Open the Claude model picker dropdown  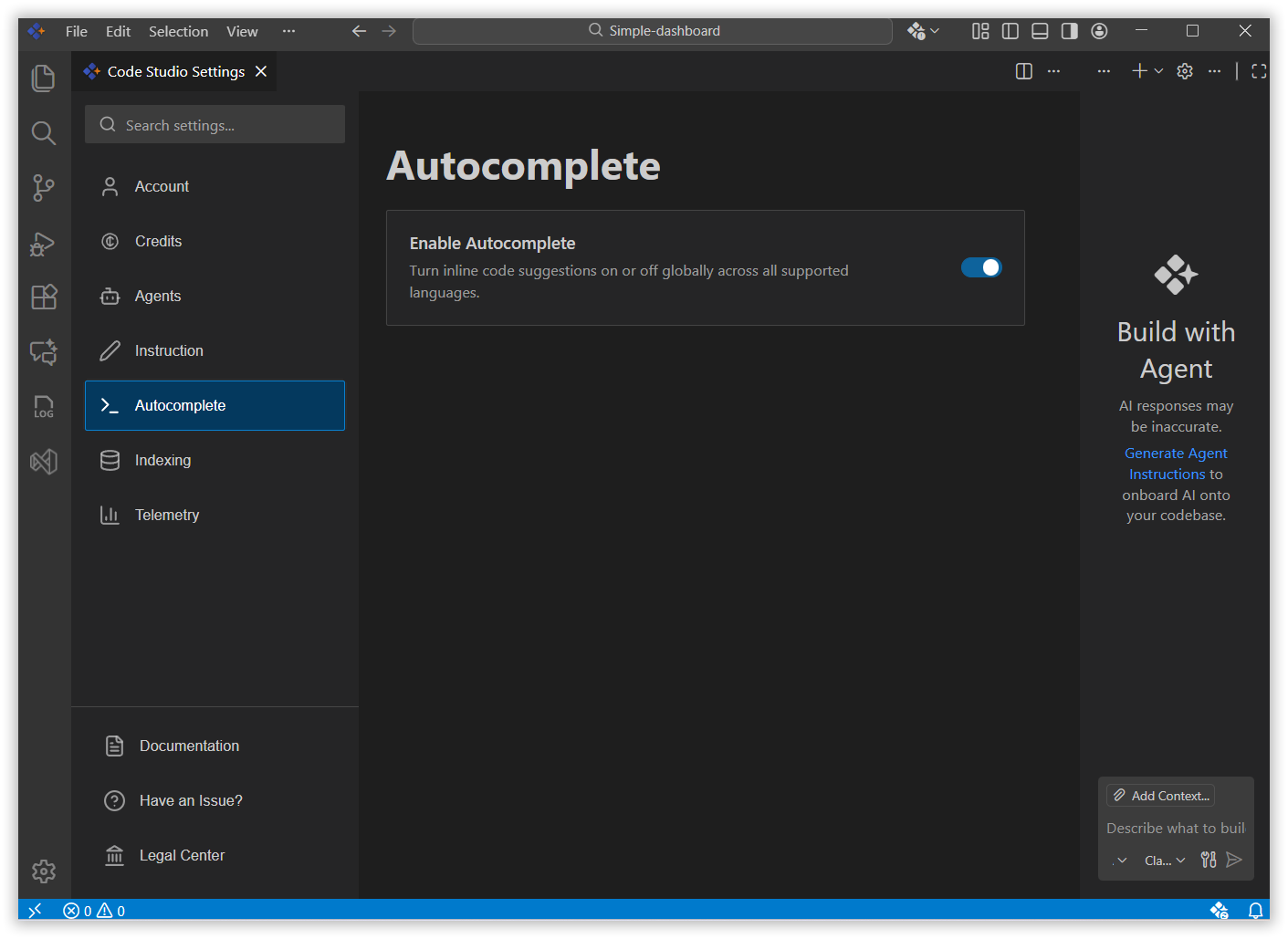[1165, 861]
